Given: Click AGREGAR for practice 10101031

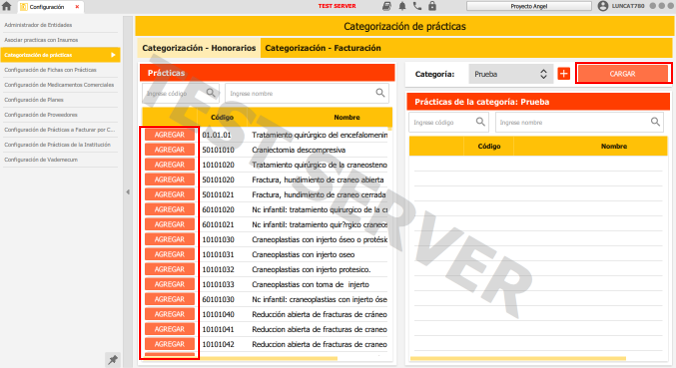Looking at the screenshot, I should coord(169,254).
